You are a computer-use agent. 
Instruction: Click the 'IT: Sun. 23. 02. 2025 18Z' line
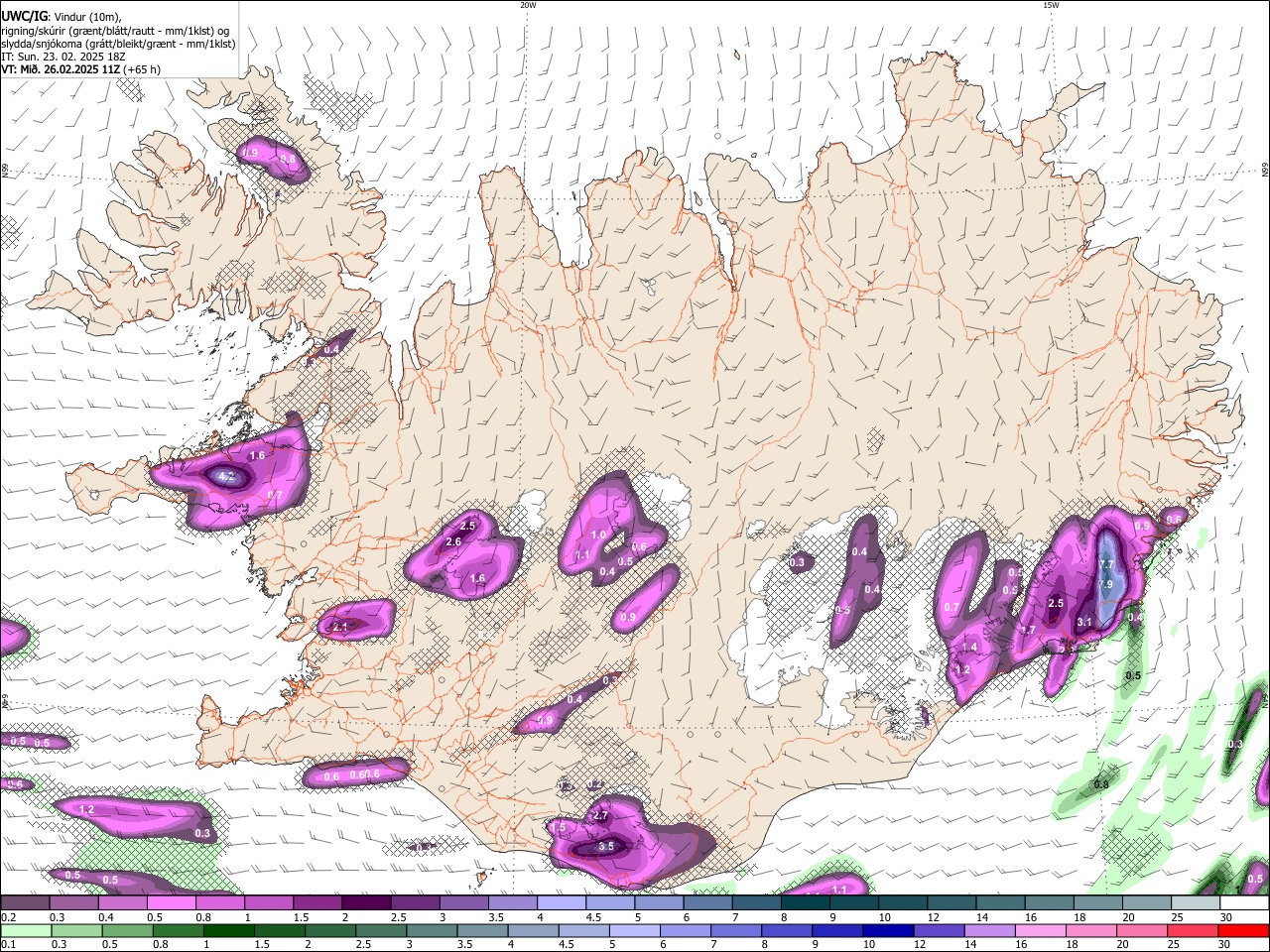(x=63, y=57)
